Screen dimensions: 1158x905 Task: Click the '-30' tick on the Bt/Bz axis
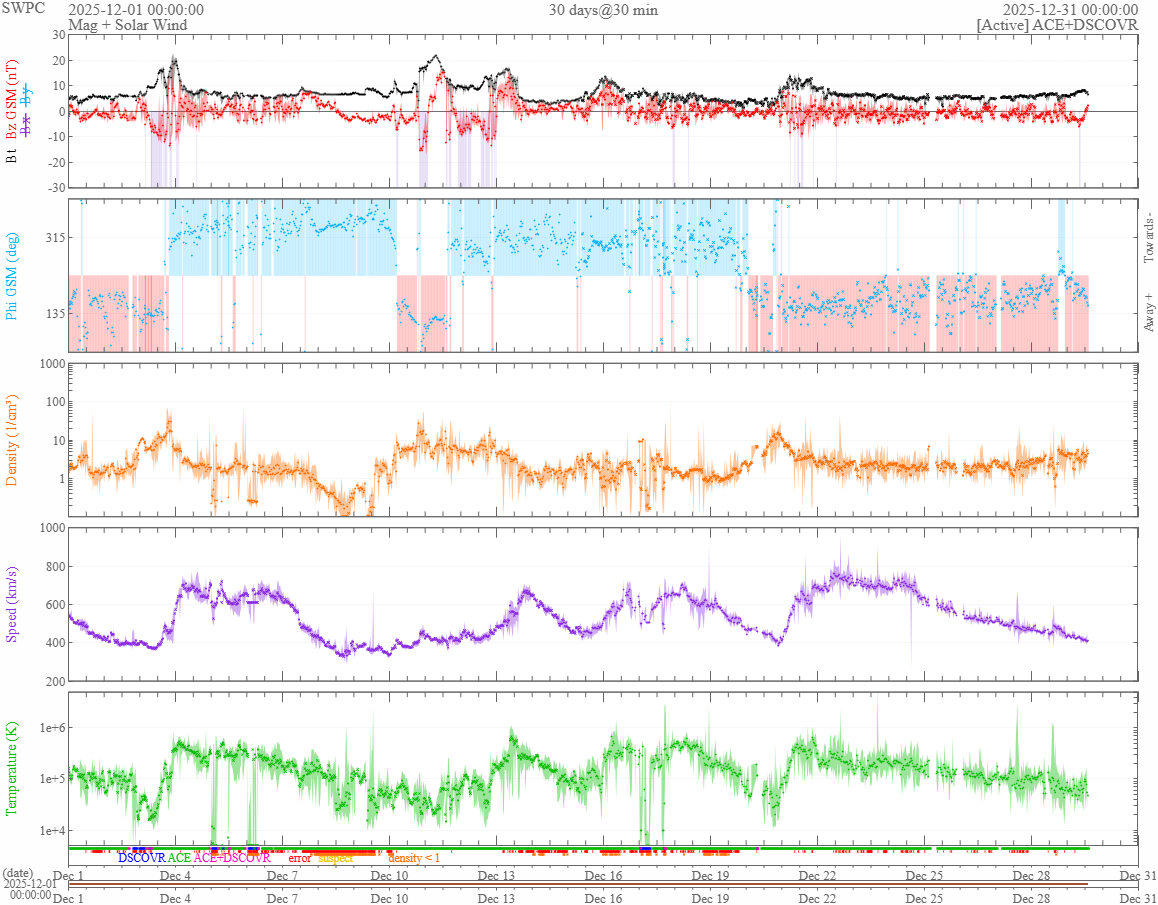(x=55, y=188)
